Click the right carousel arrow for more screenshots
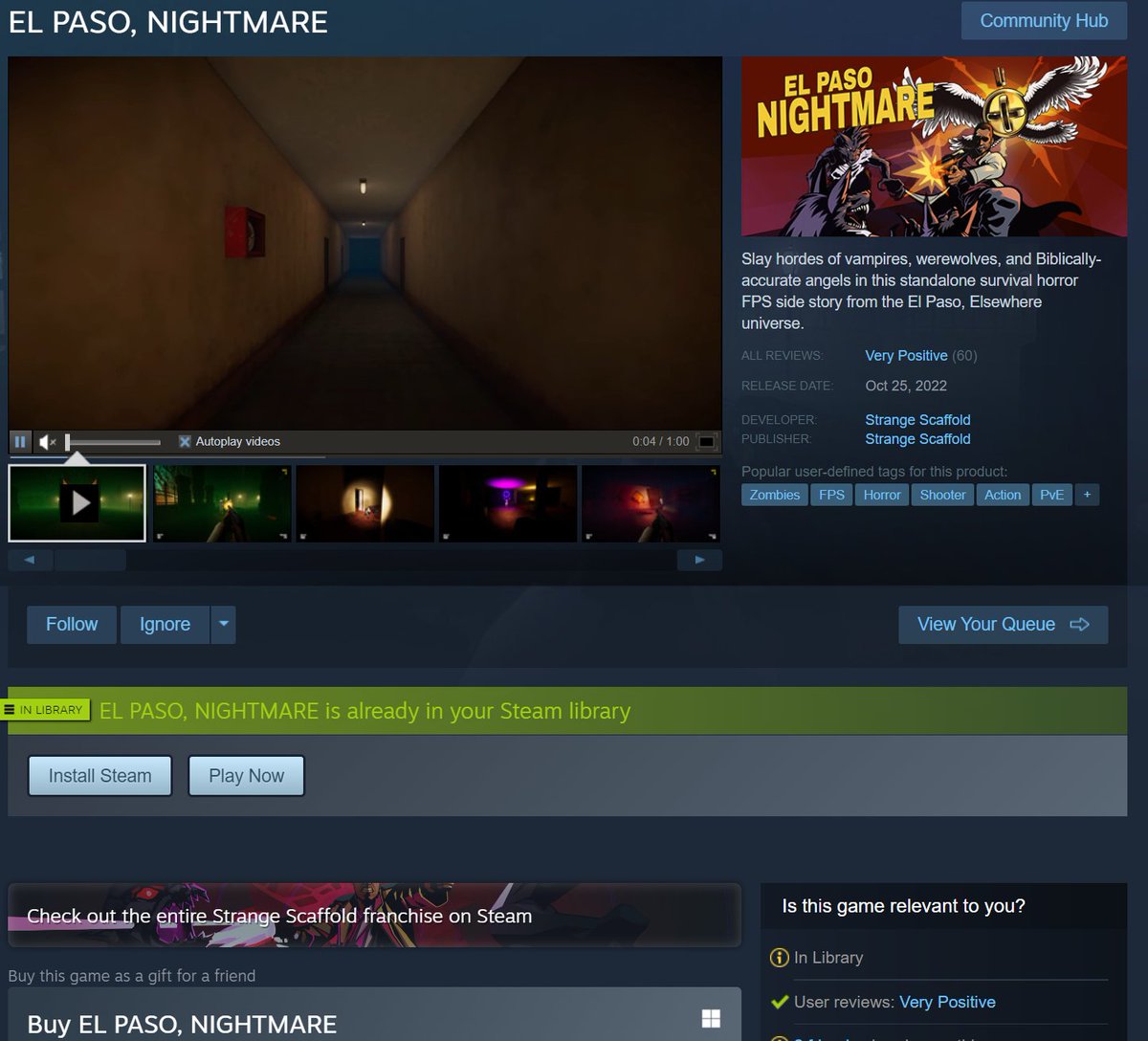 click(699, 560)
